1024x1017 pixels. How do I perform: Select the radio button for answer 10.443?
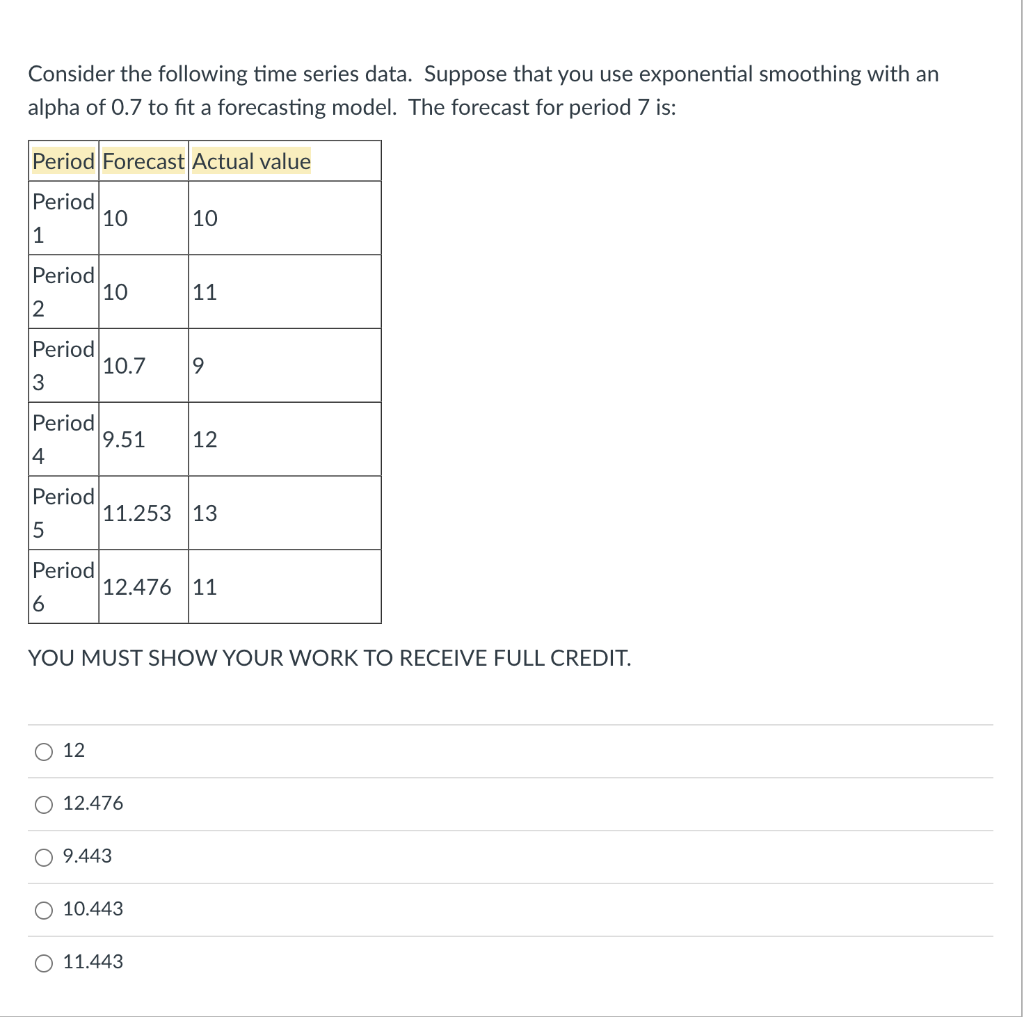pyautogui.click(x=42, y=909)
